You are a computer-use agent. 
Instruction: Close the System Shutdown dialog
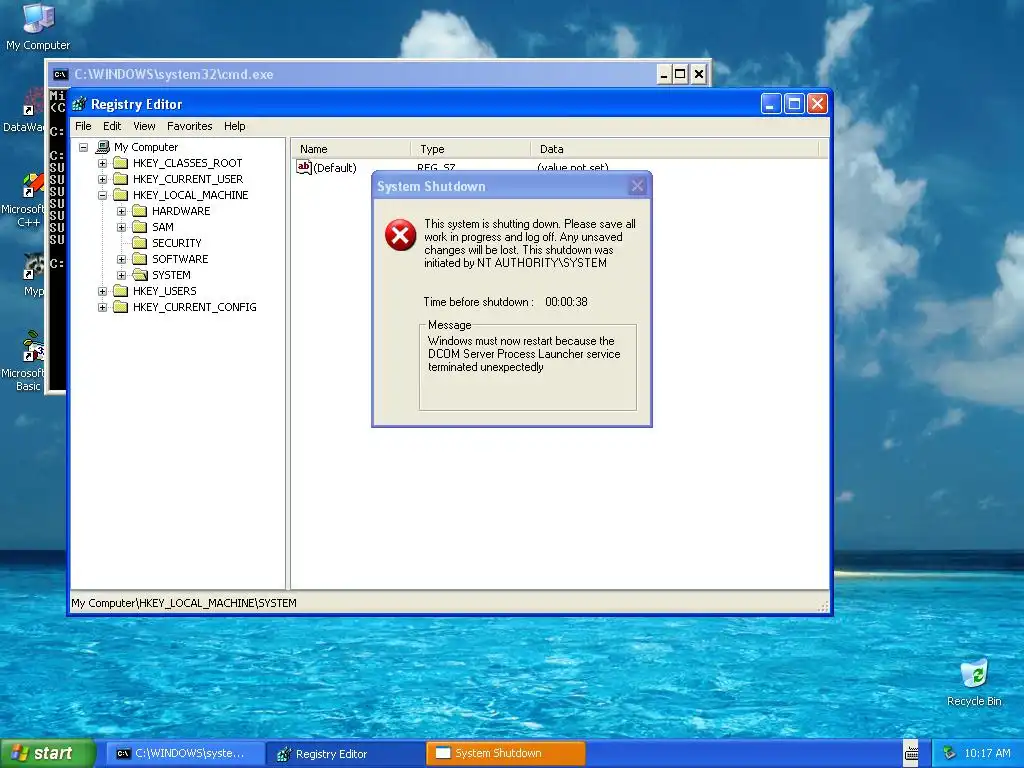(x=637, y=186)
